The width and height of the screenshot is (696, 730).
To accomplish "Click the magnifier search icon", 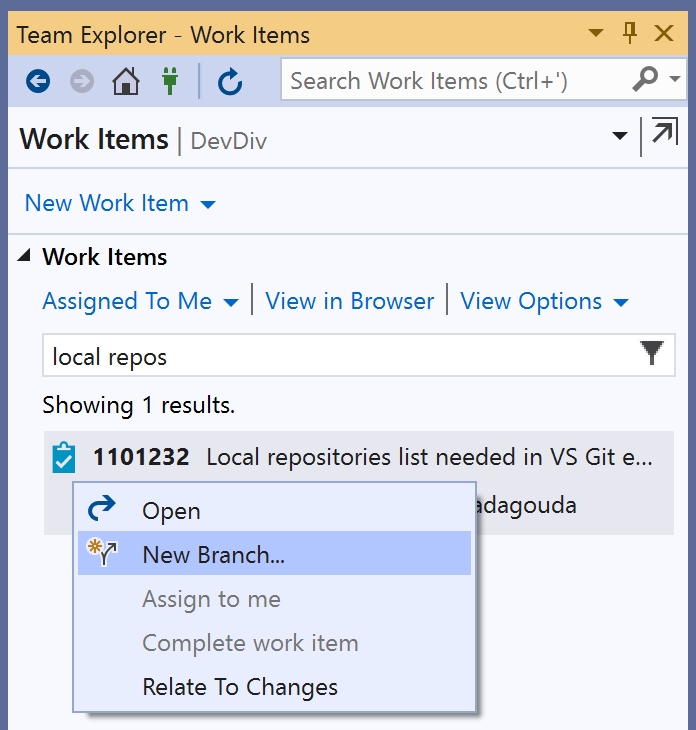I will click(645, 79).
